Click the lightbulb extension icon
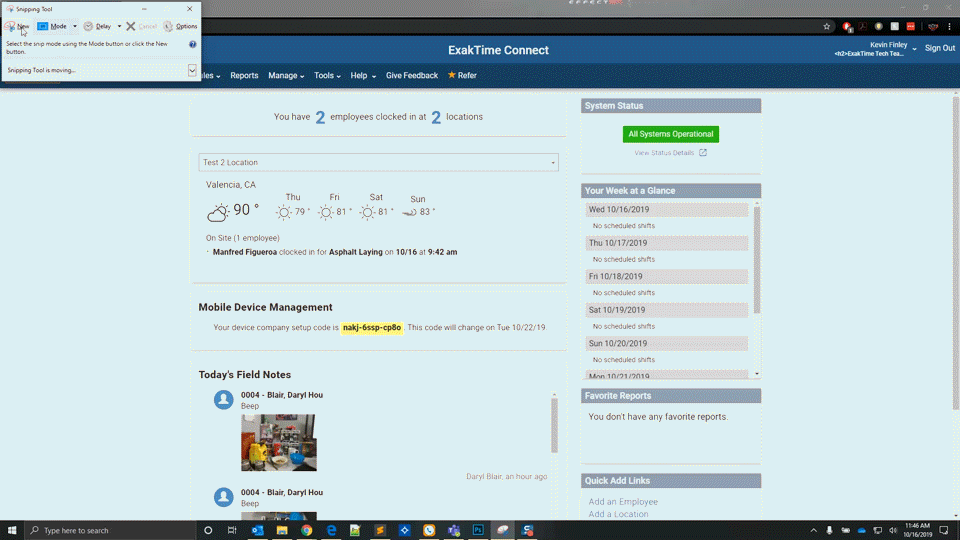Viewport: 960px width, 540px height. pyautogui.click(x=879, y=26)
